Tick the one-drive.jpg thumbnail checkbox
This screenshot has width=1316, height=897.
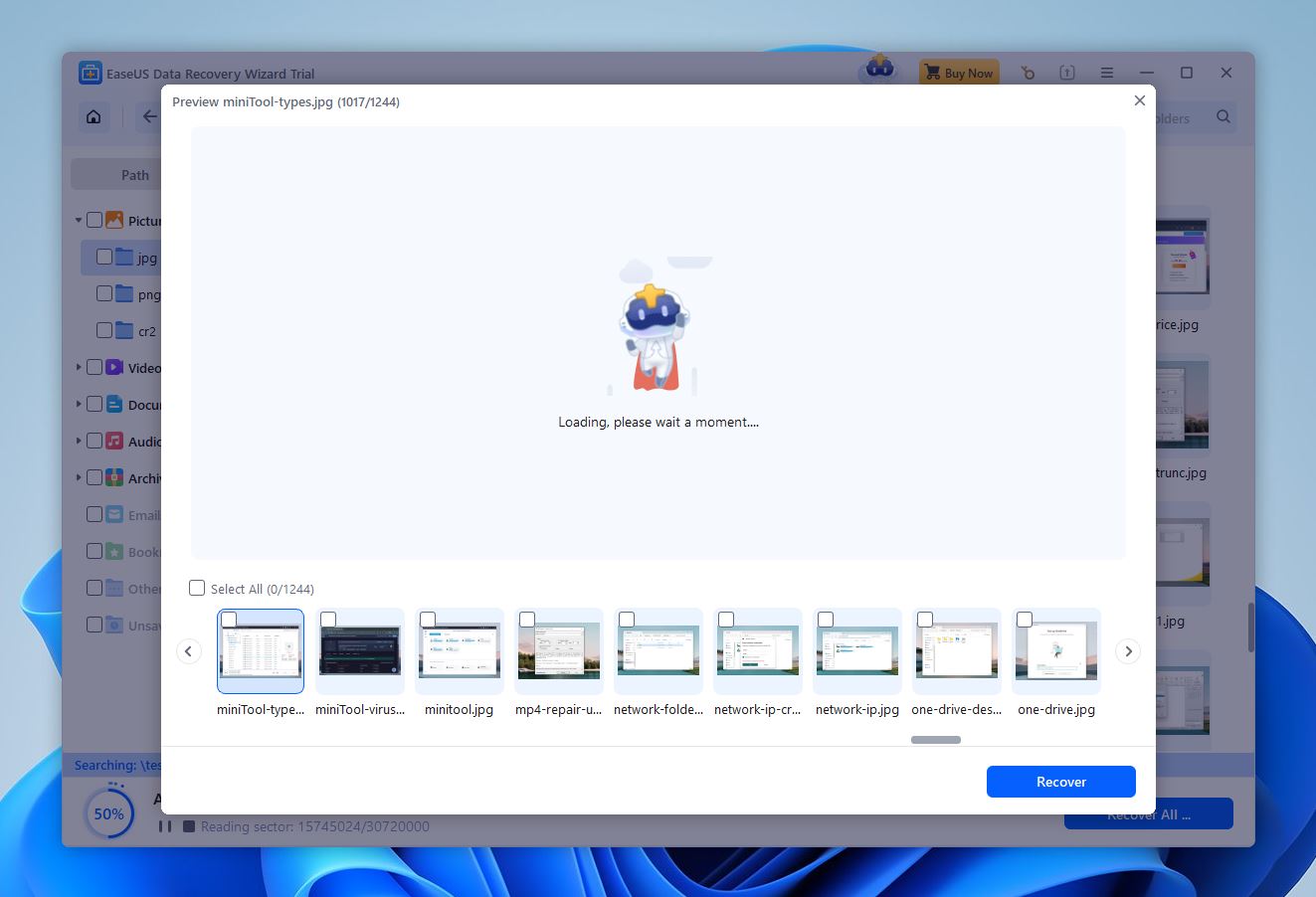click(1025, 620)
